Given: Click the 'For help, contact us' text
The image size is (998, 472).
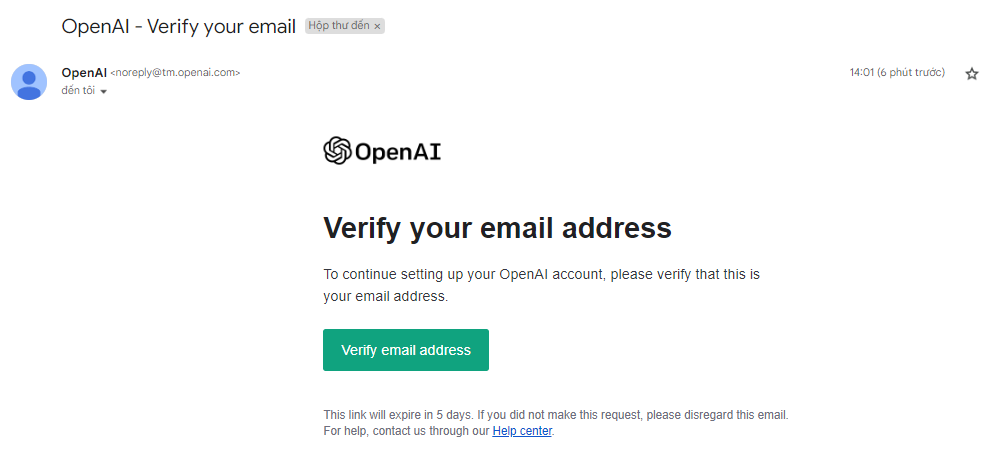Looking at the screenshot, I should (406, 431).
